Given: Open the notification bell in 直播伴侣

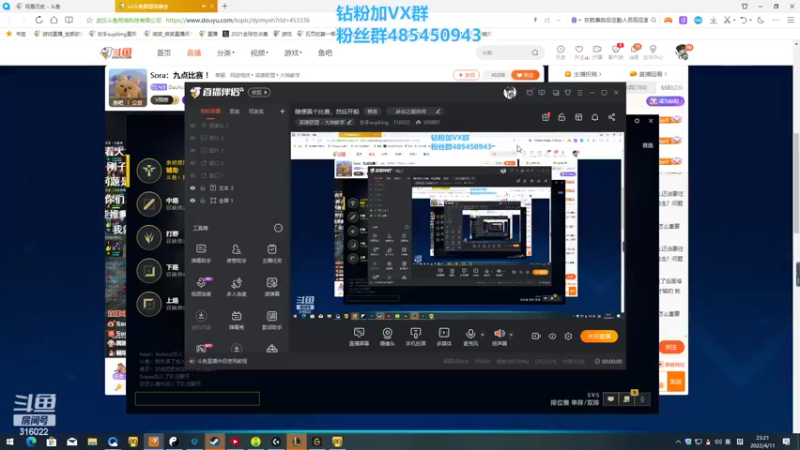Looking at the screenshot, I should coord(595,117).
